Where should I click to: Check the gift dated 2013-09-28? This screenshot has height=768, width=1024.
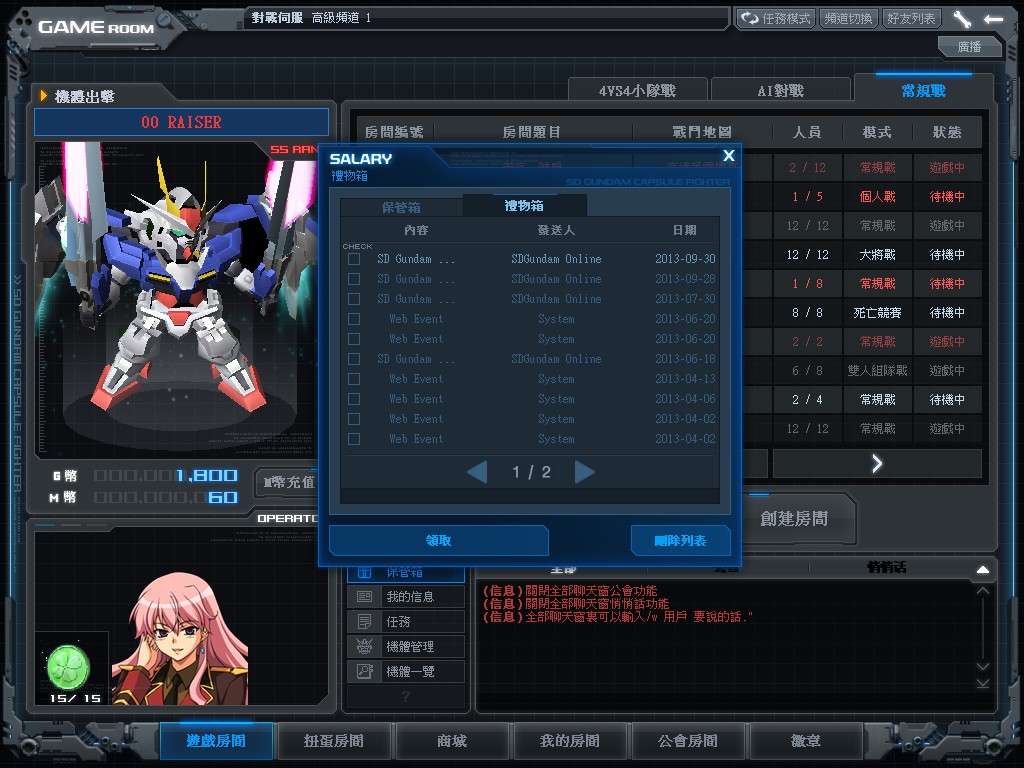(x=354, y=279)
